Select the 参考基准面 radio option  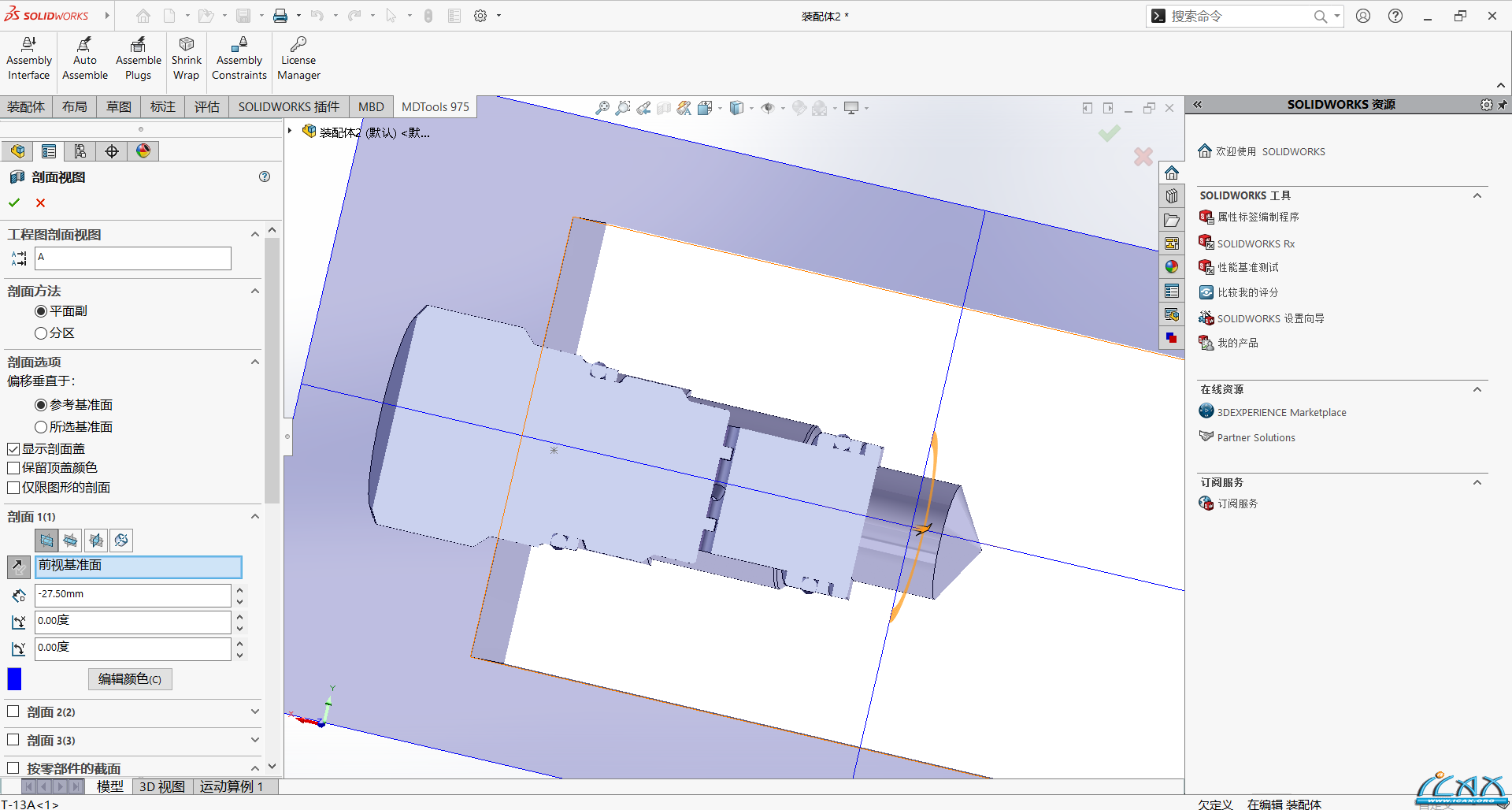coord(41,405)
